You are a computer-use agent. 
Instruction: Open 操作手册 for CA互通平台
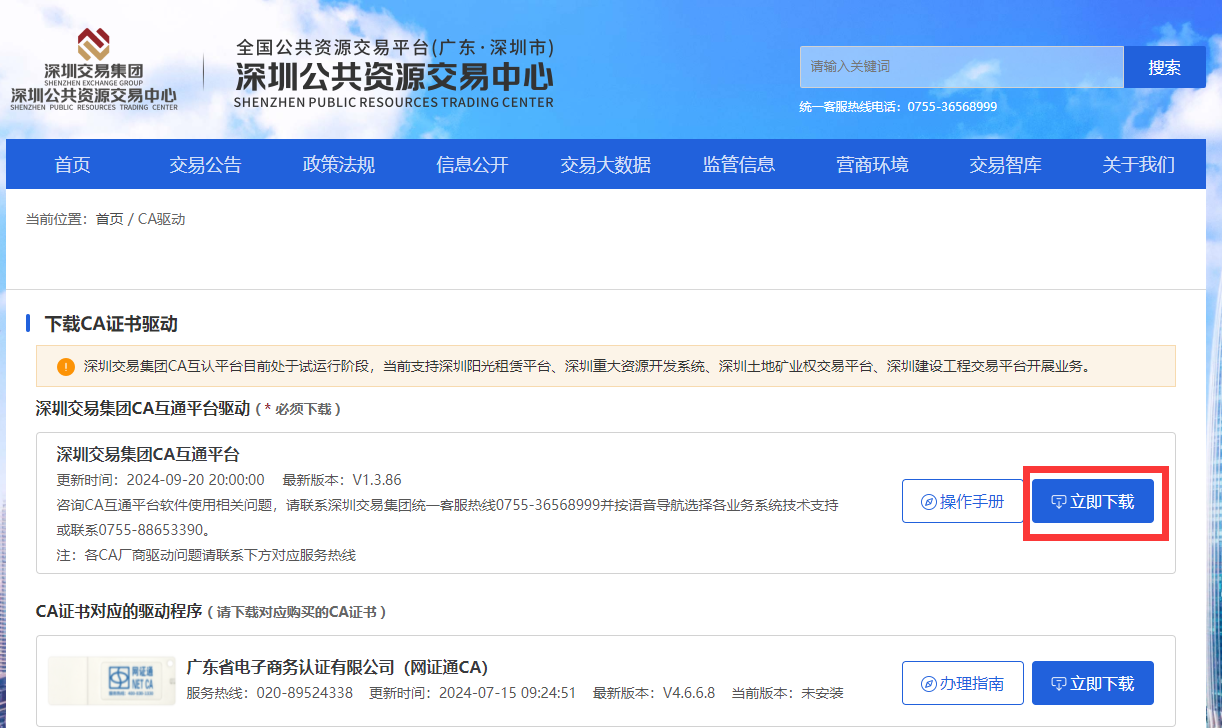click(x=963, y=501)
